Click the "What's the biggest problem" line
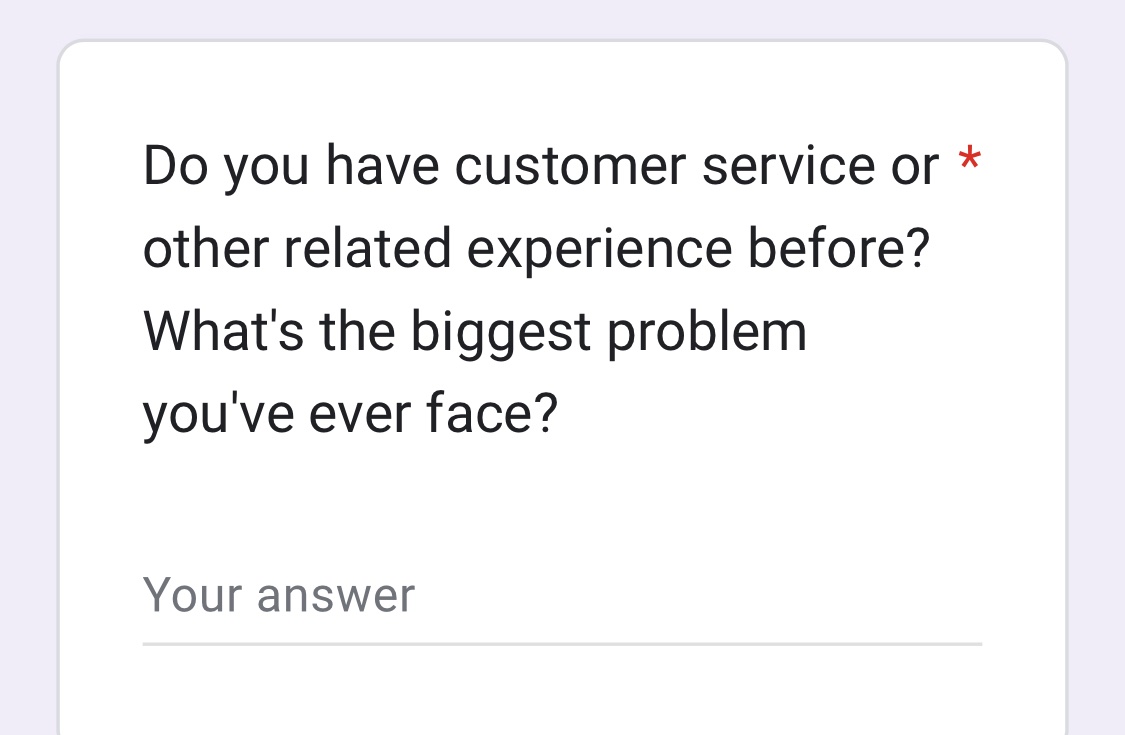The width and height of the screenshot is (1125, 735). (475, 332)
